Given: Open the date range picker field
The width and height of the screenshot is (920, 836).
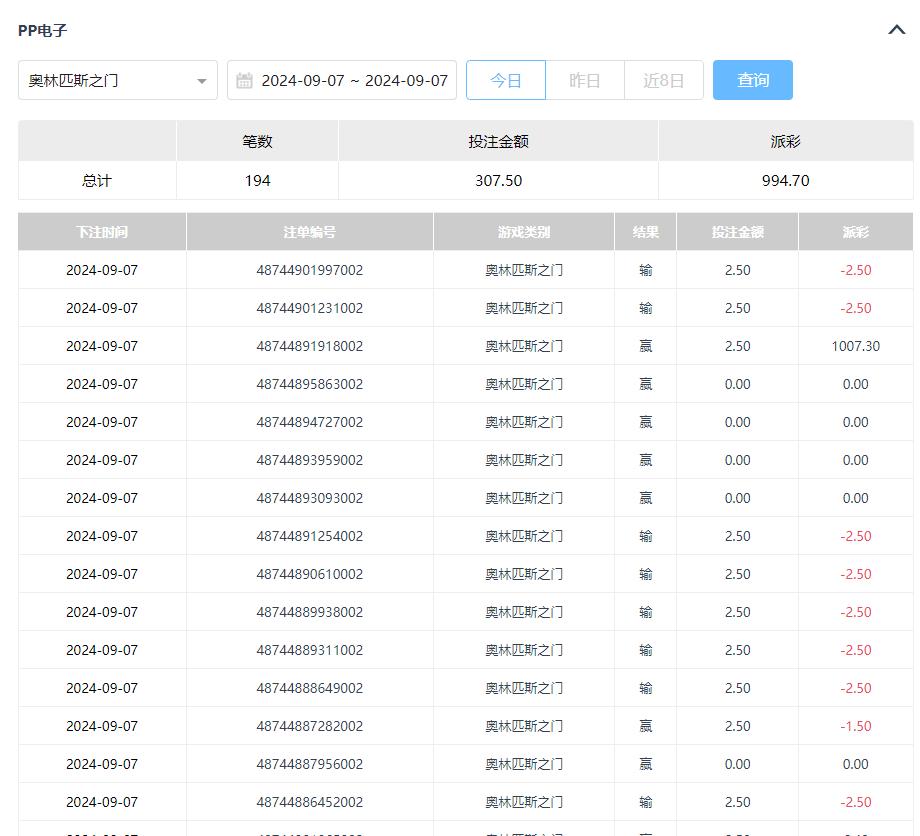Looking at the screenshot, I should pyautogui.click(x=353, y=80).
